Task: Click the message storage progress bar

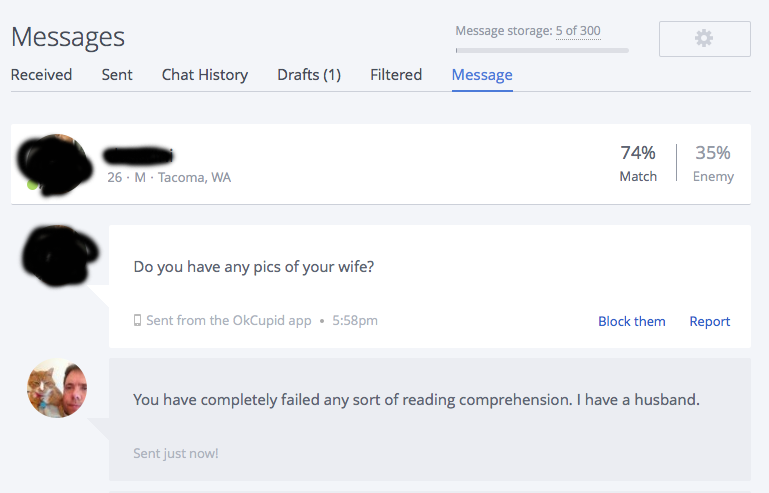Action: coord(542,49)
